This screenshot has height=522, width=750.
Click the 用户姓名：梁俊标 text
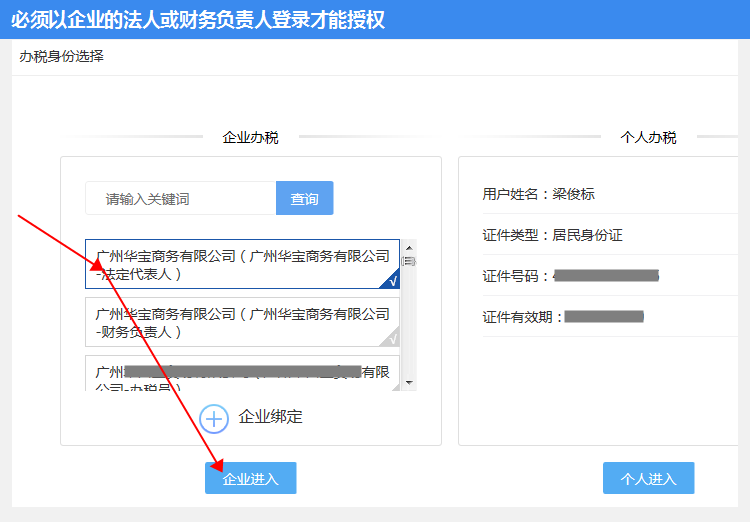539,194
